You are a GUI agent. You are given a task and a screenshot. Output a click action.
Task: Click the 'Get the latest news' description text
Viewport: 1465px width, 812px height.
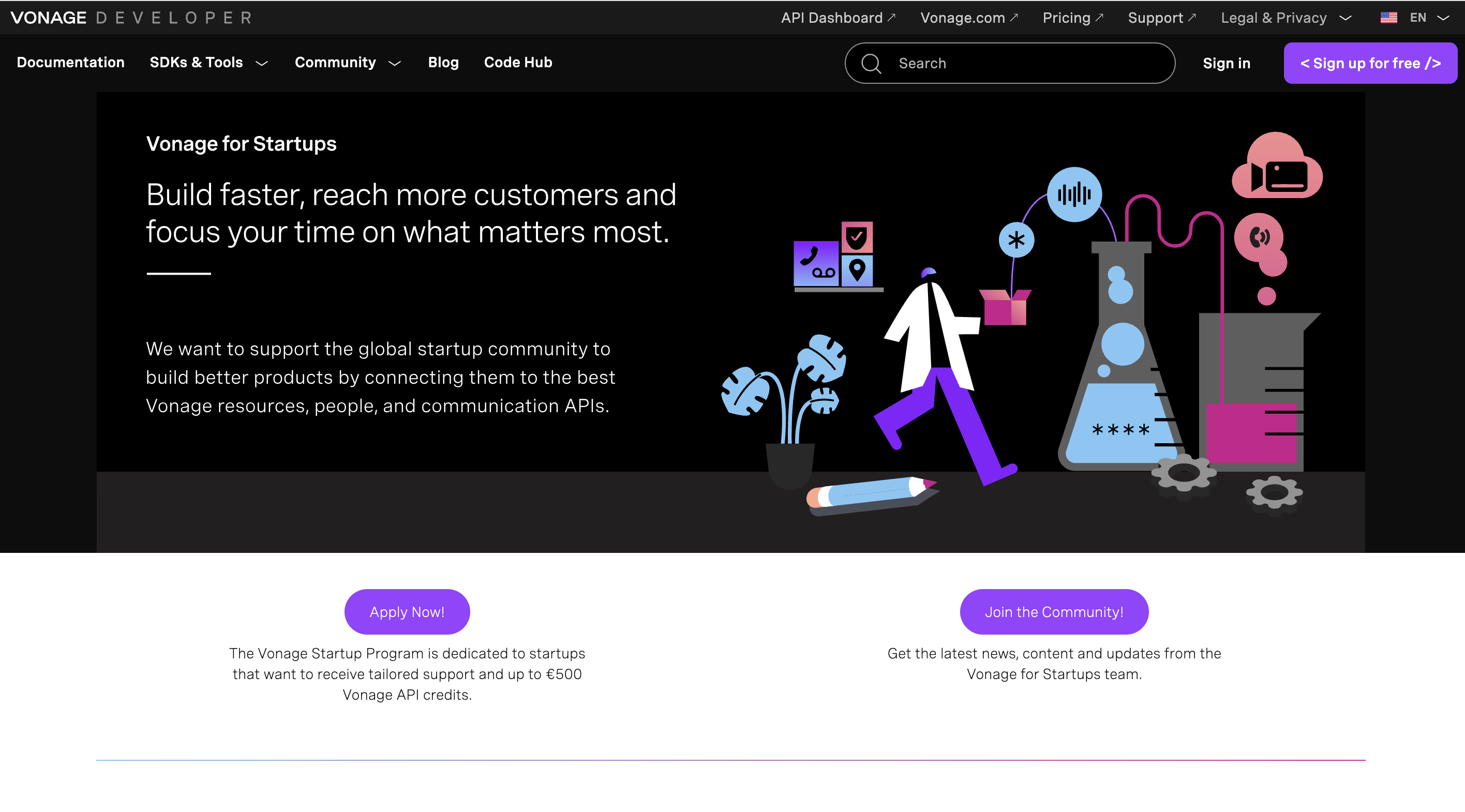click(1054, 664)
